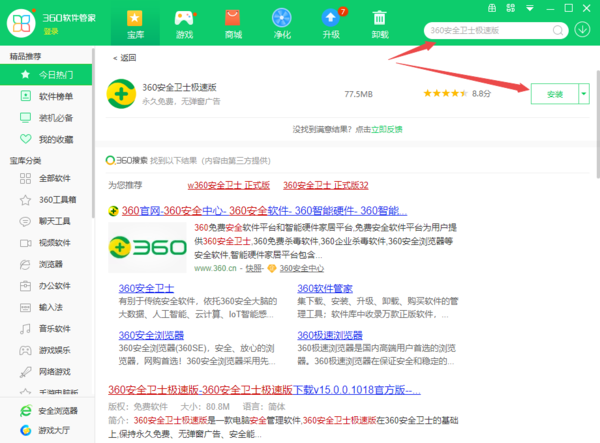Click the search input field
600x443 pixels.
(x=490, y=30)
